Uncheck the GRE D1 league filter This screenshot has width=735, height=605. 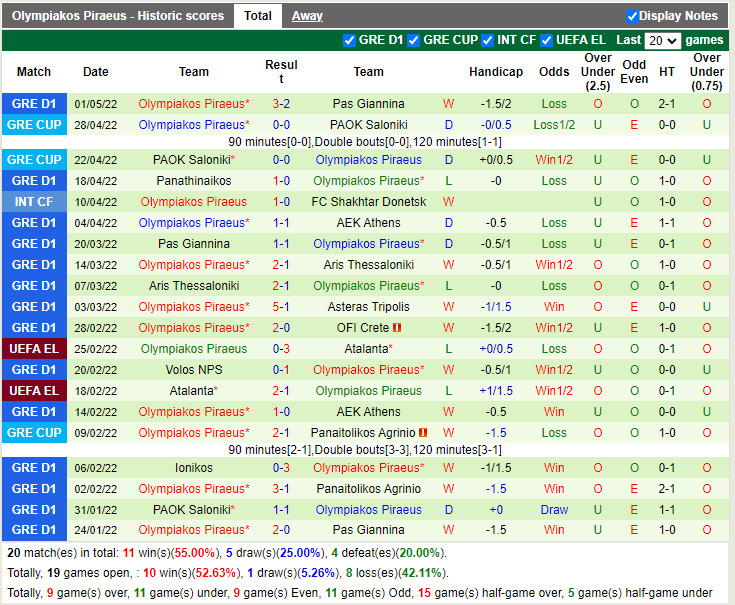pyautogui.click(x=349, y=40)
